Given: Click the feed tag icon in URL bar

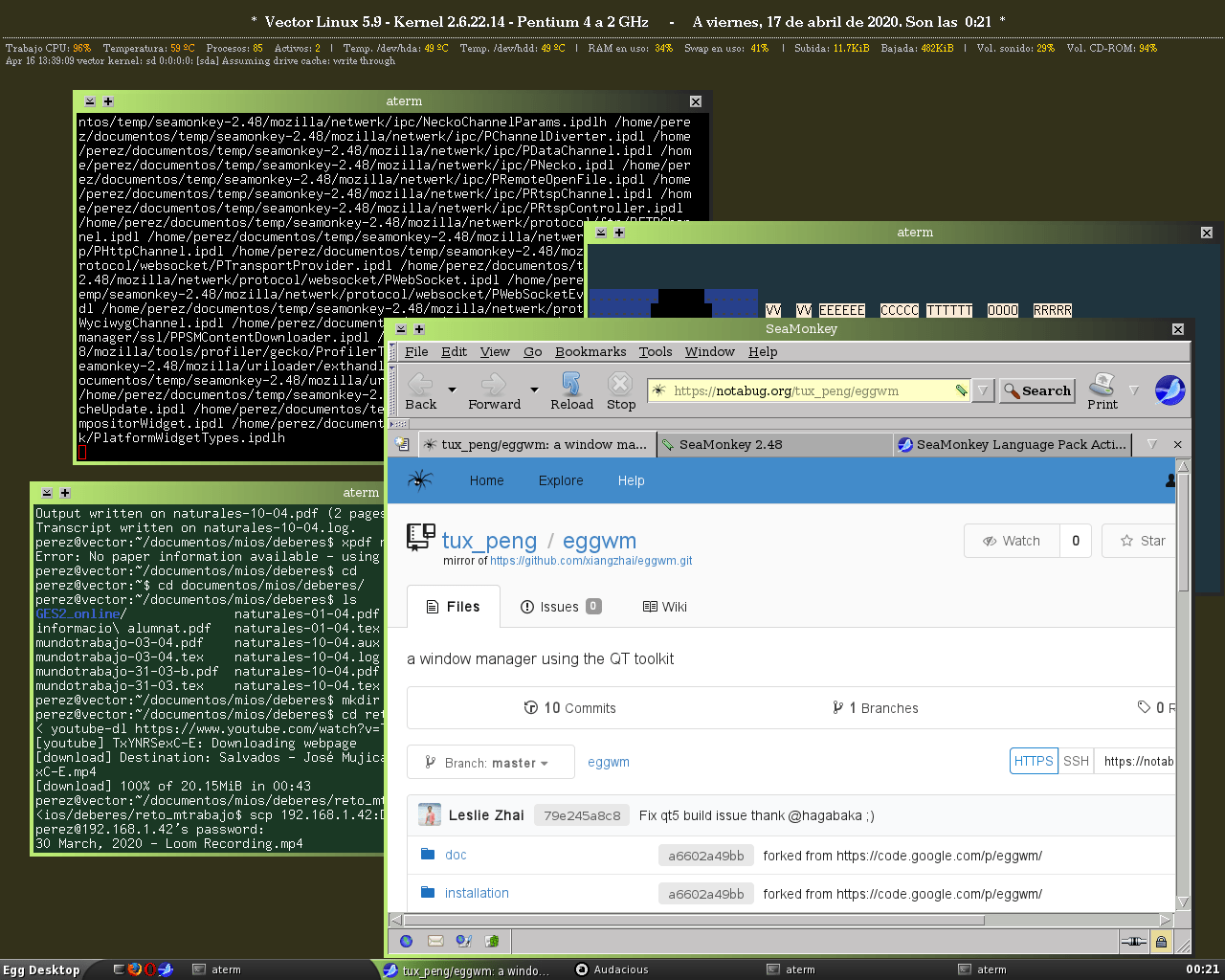Looking at the screenshot, I should pyautogui.click(x=961, y=390).
